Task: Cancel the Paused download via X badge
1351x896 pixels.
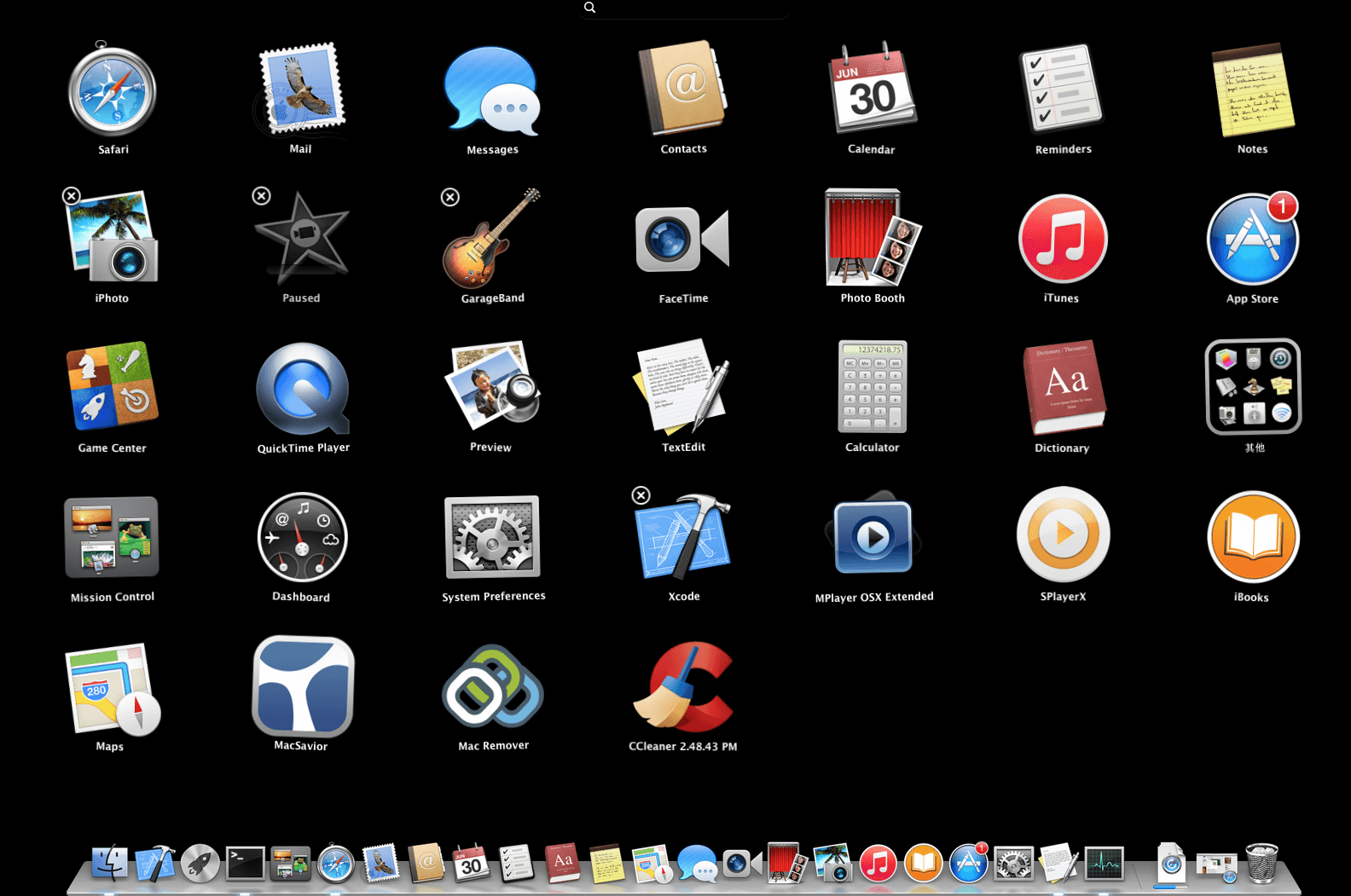Action: click(x=262, y=196)
